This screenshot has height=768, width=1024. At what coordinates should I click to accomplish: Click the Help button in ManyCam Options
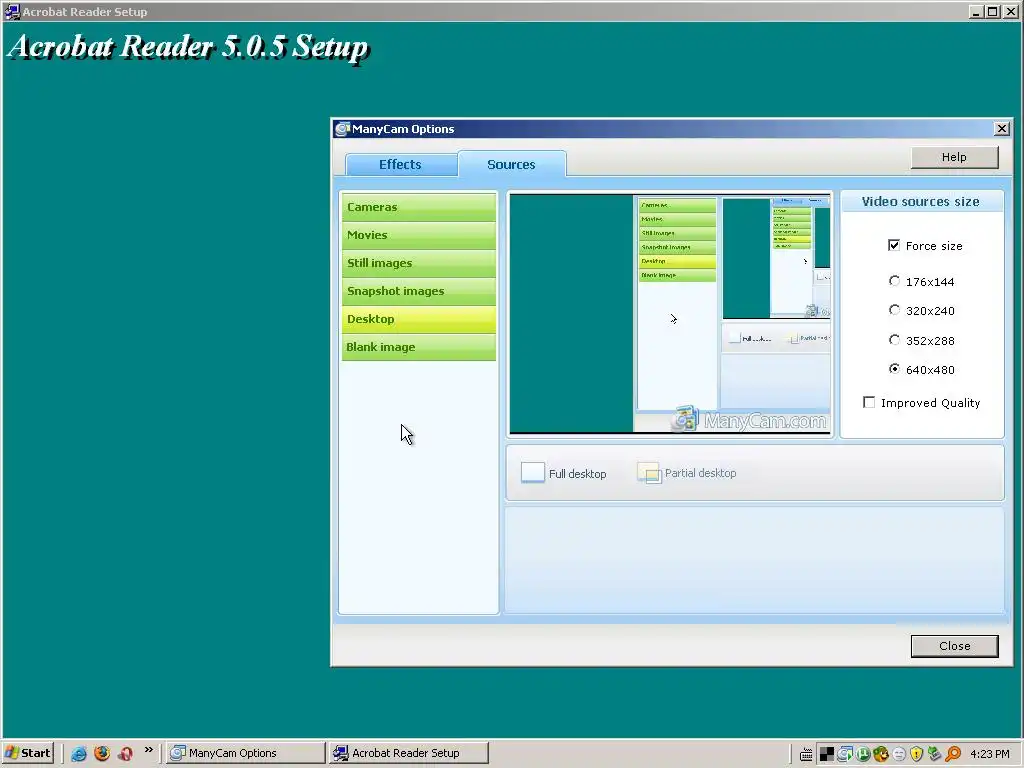[x=954, y=157]
